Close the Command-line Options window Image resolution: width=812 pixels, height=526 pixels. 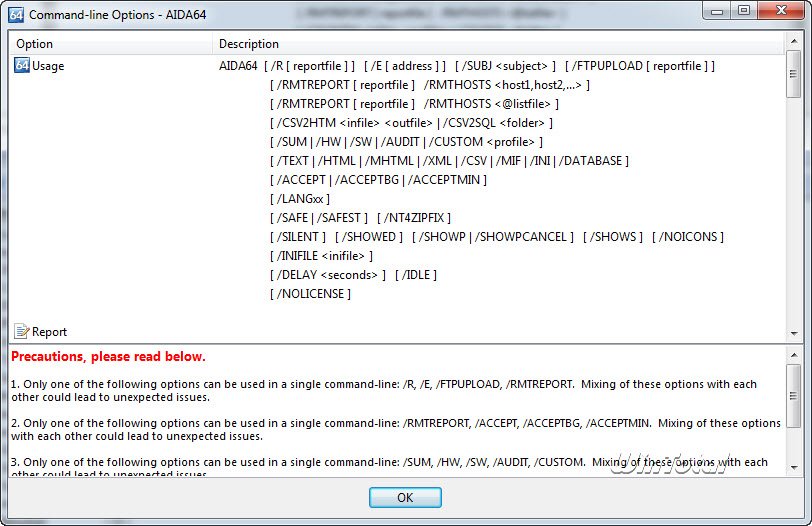click(x=782, y=10)
